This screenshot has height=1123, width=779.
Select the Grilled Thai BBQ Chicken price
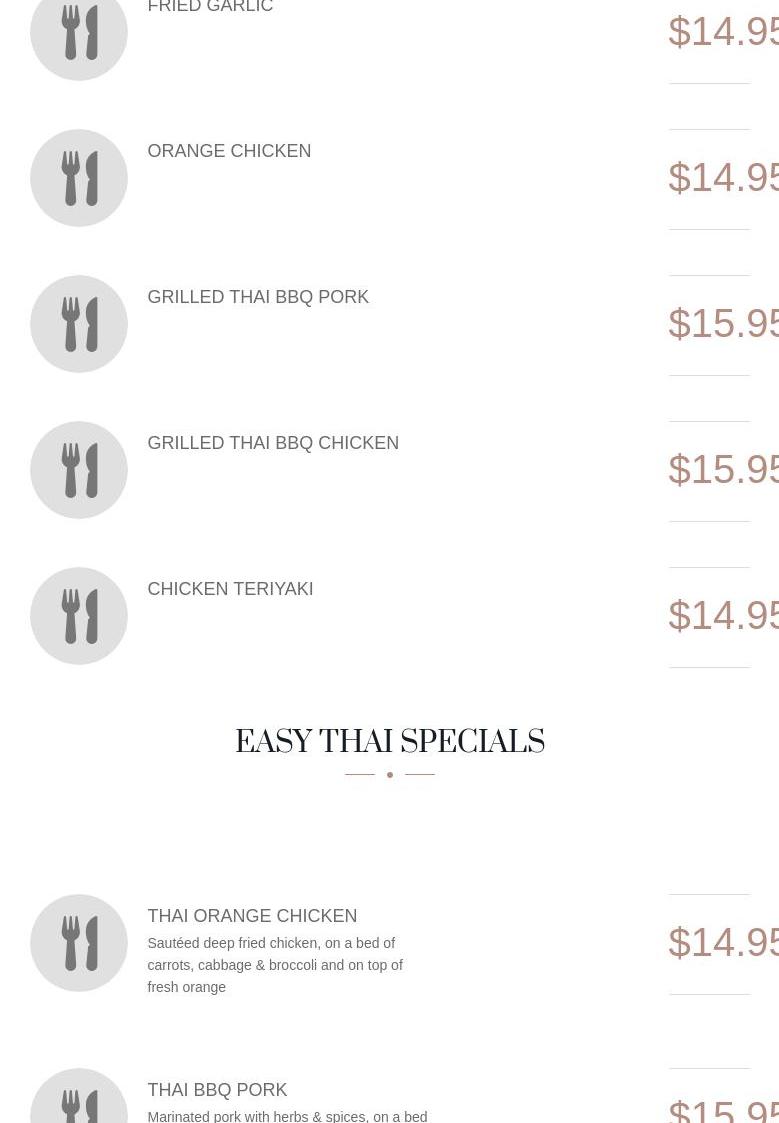(x=723, y=470)
